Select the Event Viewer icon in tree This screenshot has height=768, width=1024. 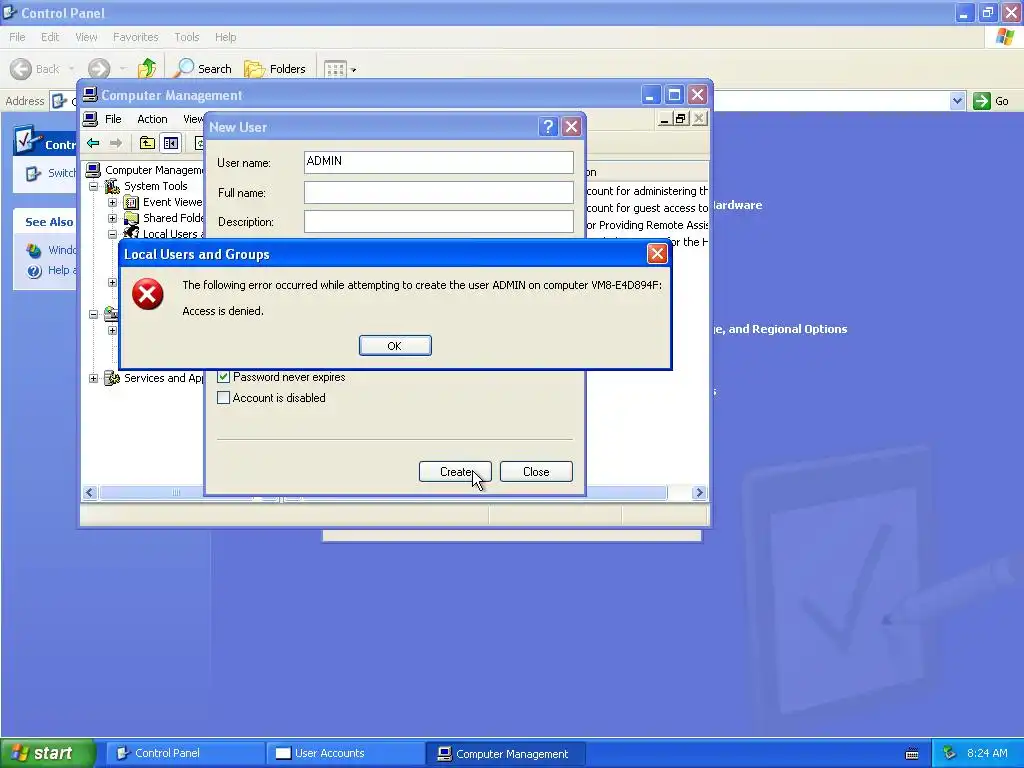pyautogui.click(x=131, y=202)
